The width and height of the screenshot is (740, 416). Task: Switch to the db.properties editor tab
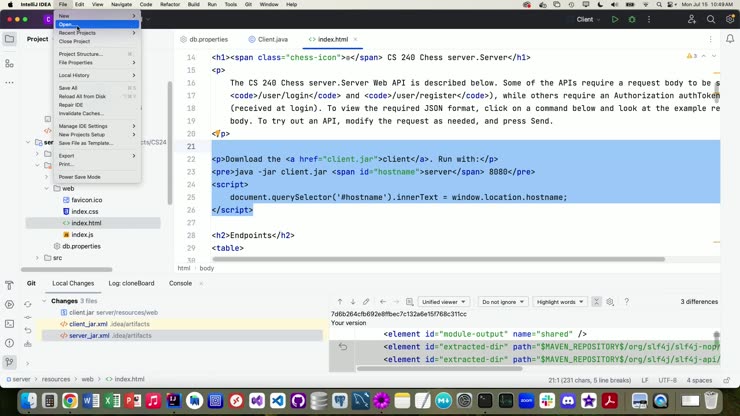pos(204,39)
